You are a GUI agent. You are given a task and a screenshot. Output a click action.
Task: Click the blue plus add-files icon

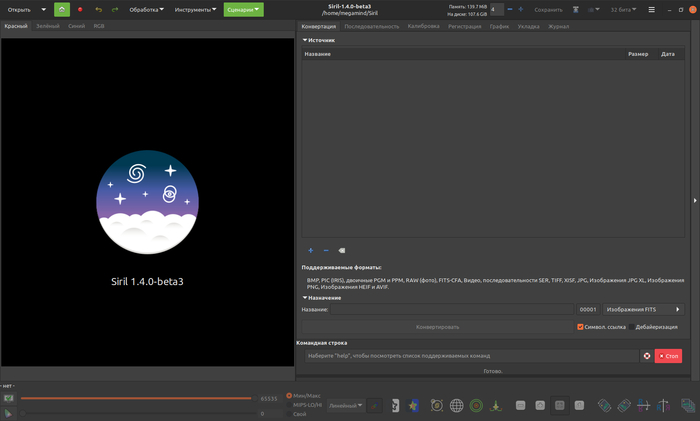[x=310, y=250]
